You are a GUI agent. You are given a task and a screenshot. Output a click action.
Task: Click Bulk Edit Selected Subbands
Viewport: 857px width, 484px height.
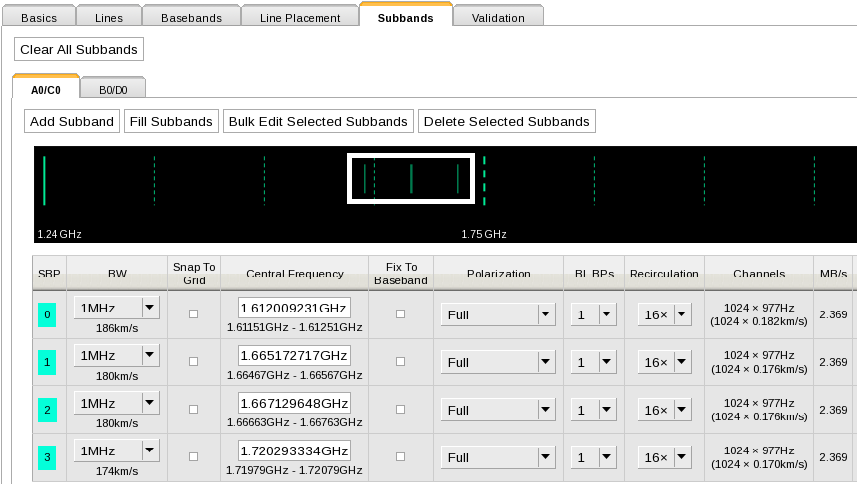tap(318, 121)
